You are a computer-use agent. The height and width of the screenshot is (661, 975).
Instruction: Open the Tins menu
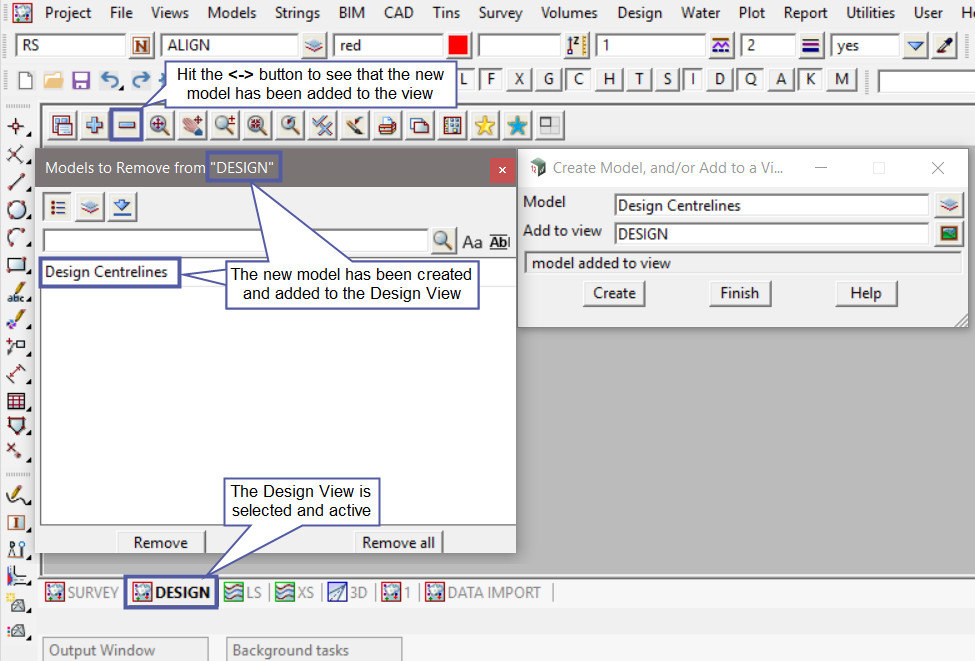pyautogui.click(x=446, y=12)
